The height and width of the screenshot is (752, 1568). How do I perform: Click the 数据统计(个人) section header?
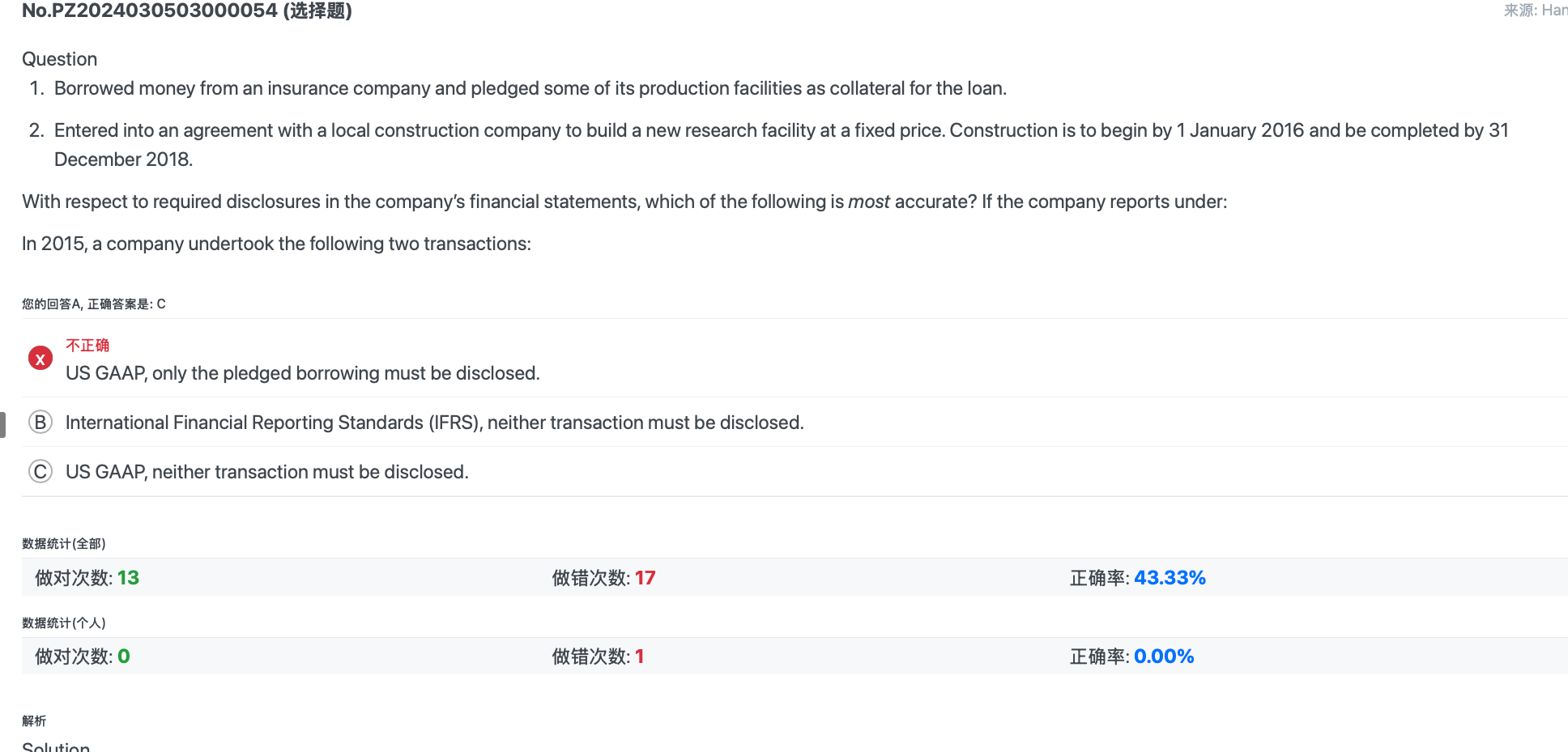pyautogui.click(x=64, y=623)
